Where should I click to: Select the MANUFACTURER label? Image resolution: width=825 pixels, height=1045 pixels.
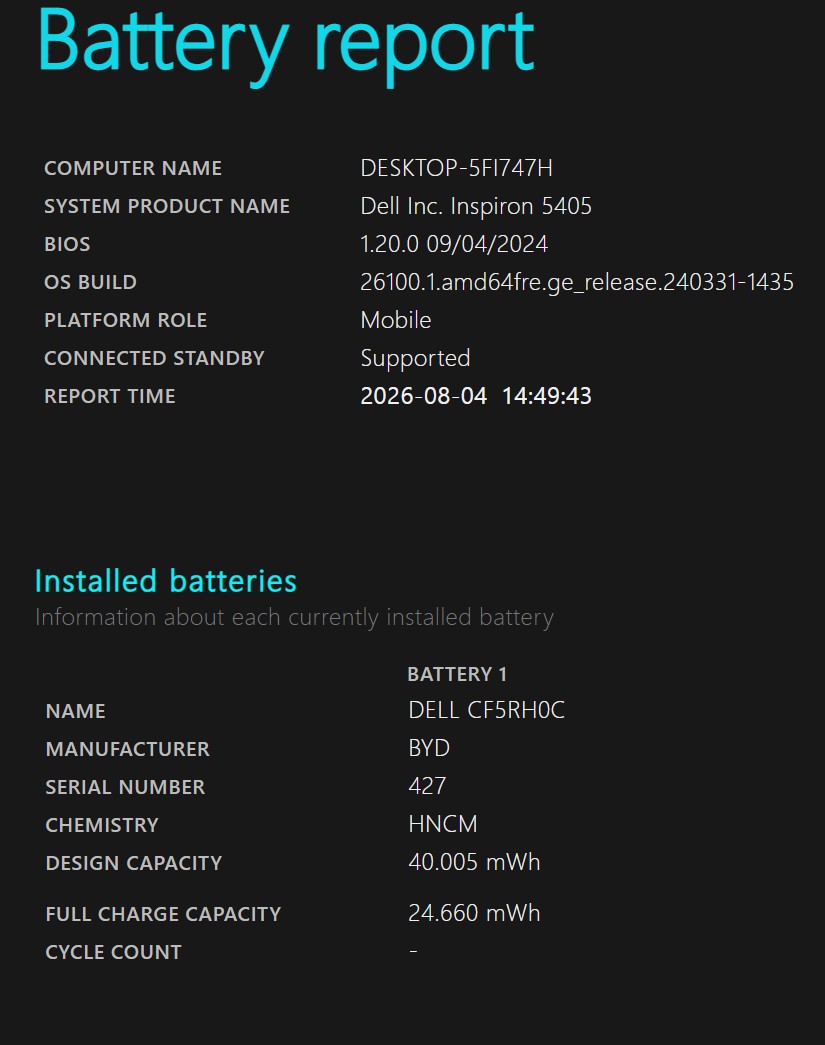[127, 749]
